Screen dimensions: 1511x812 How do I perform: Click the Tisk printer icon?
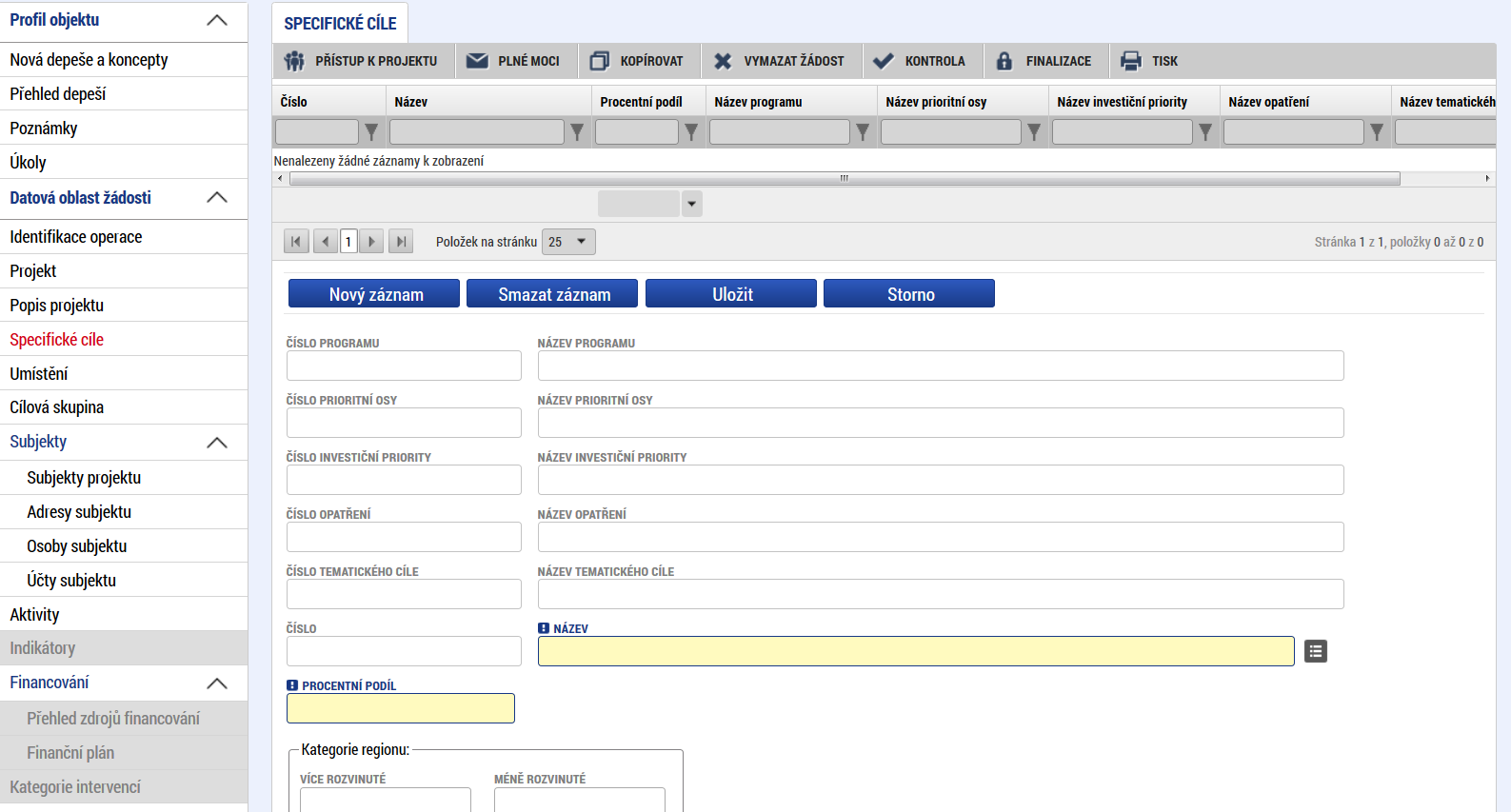1131,61
